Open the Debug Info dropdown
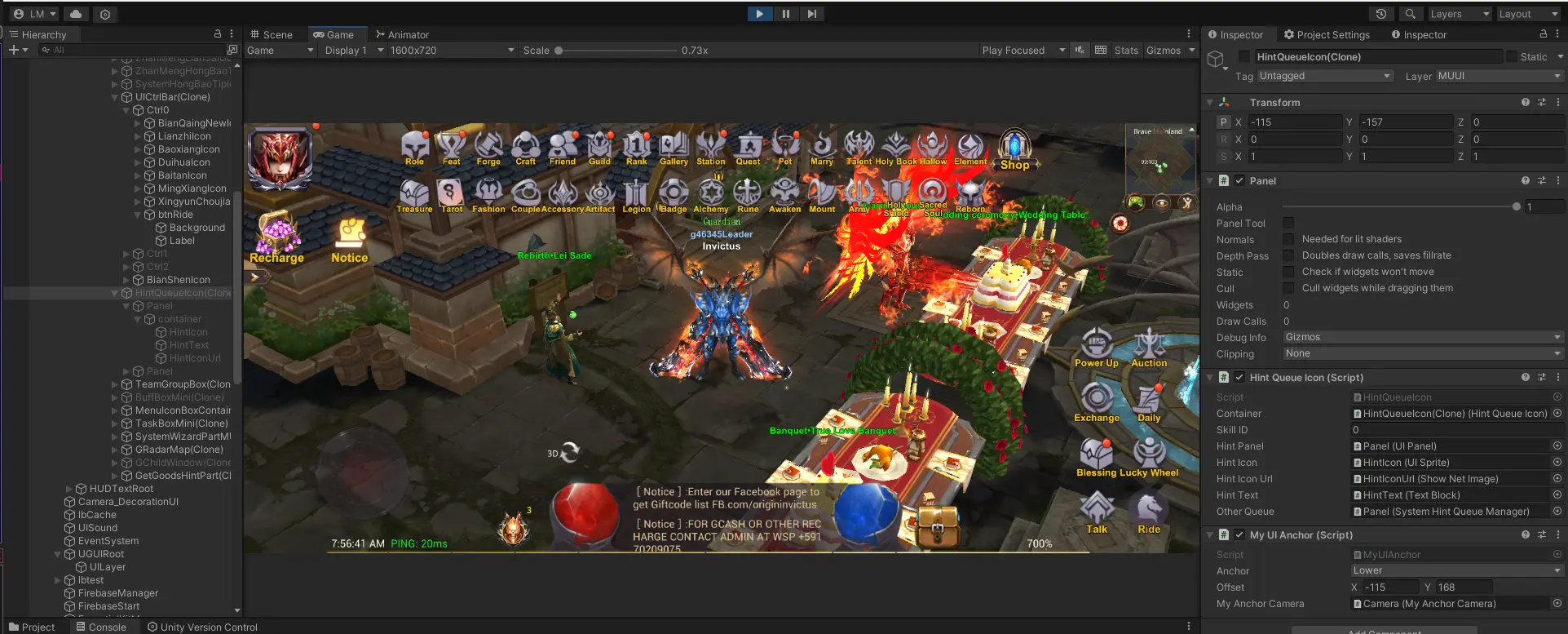Screen dimensions: 1568x634 point(1423,337)
